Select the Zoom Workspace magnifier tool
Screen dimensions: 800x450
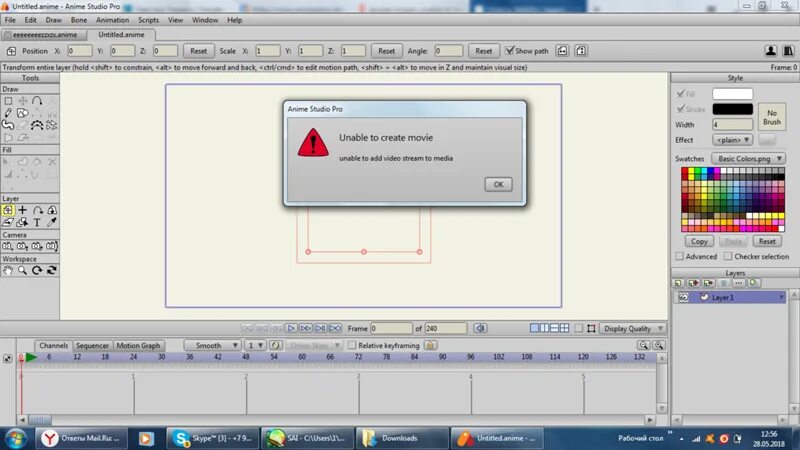click(x=22, y=270)
